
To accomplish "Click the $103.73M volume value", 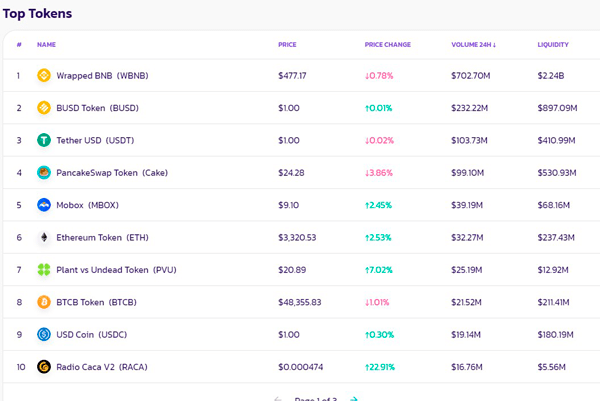I will click(469, 140).
